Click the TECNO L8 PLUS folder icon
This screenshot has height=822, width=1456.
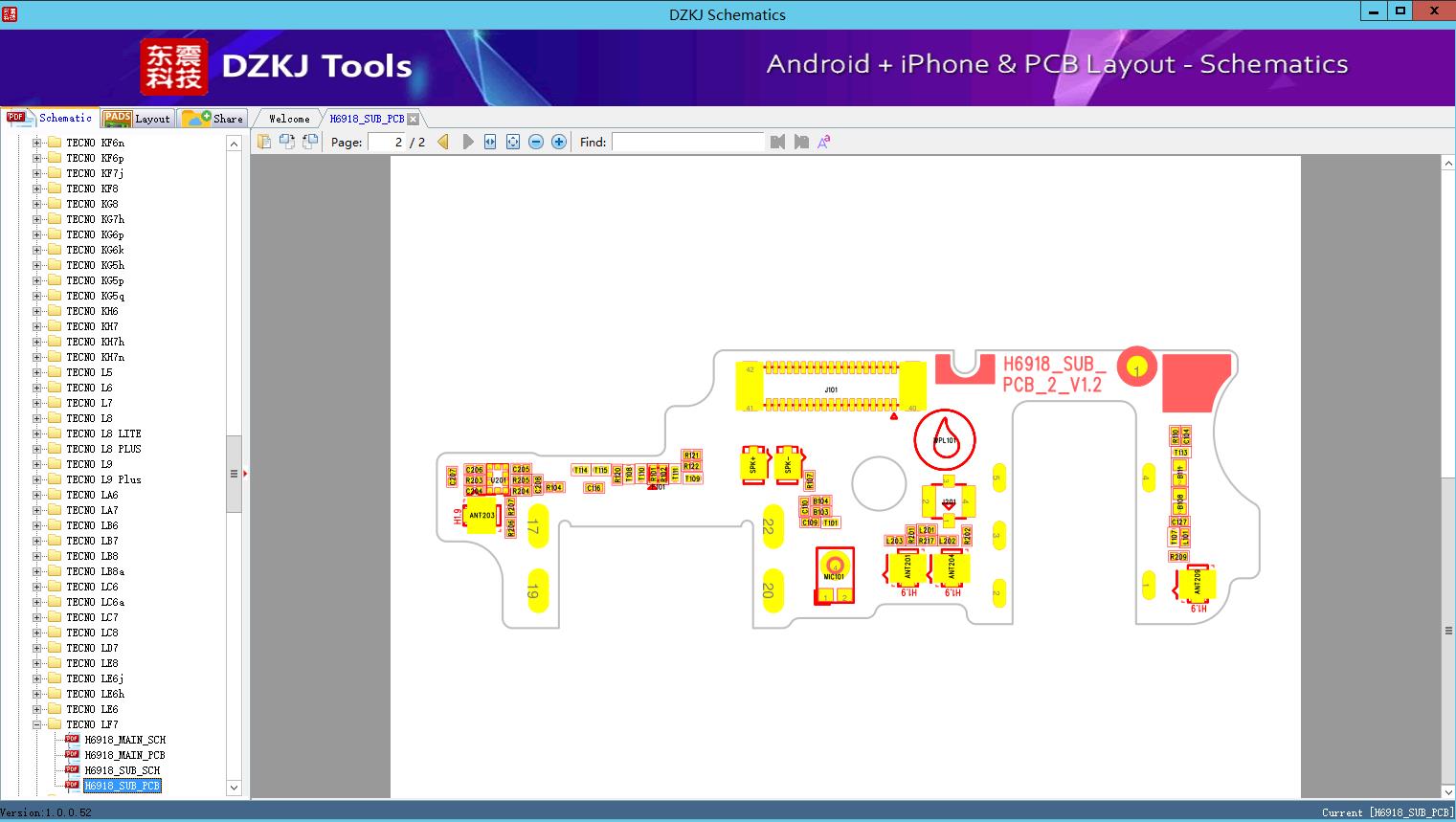[55, 449]
